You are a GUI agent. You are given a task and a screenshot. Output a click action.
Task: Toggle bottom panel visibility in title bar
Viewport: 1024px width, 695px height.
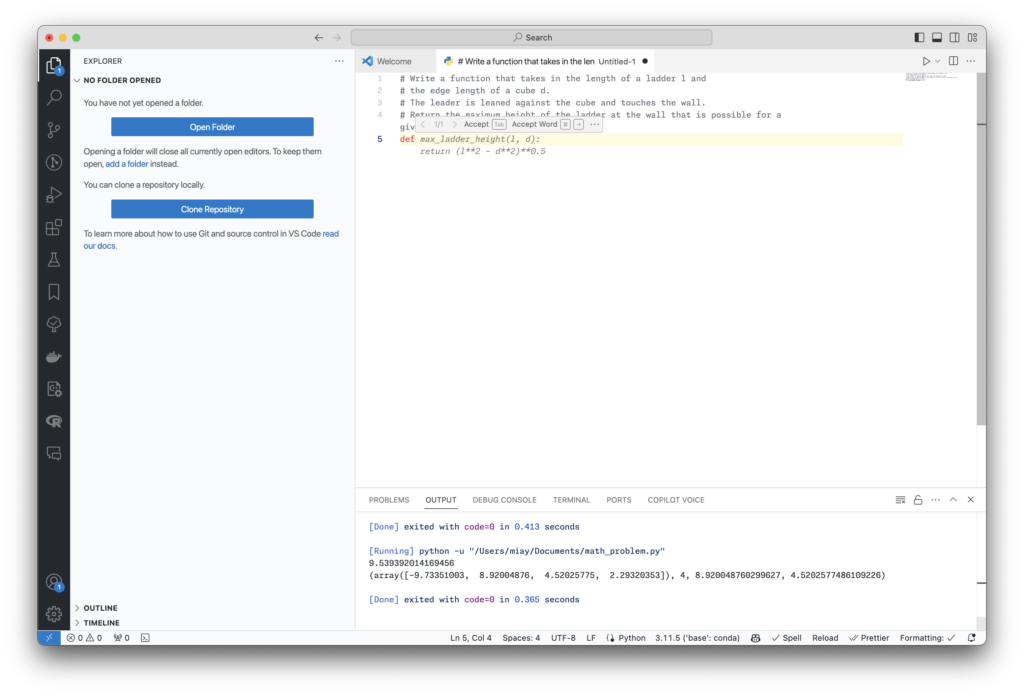coord(936,38)
